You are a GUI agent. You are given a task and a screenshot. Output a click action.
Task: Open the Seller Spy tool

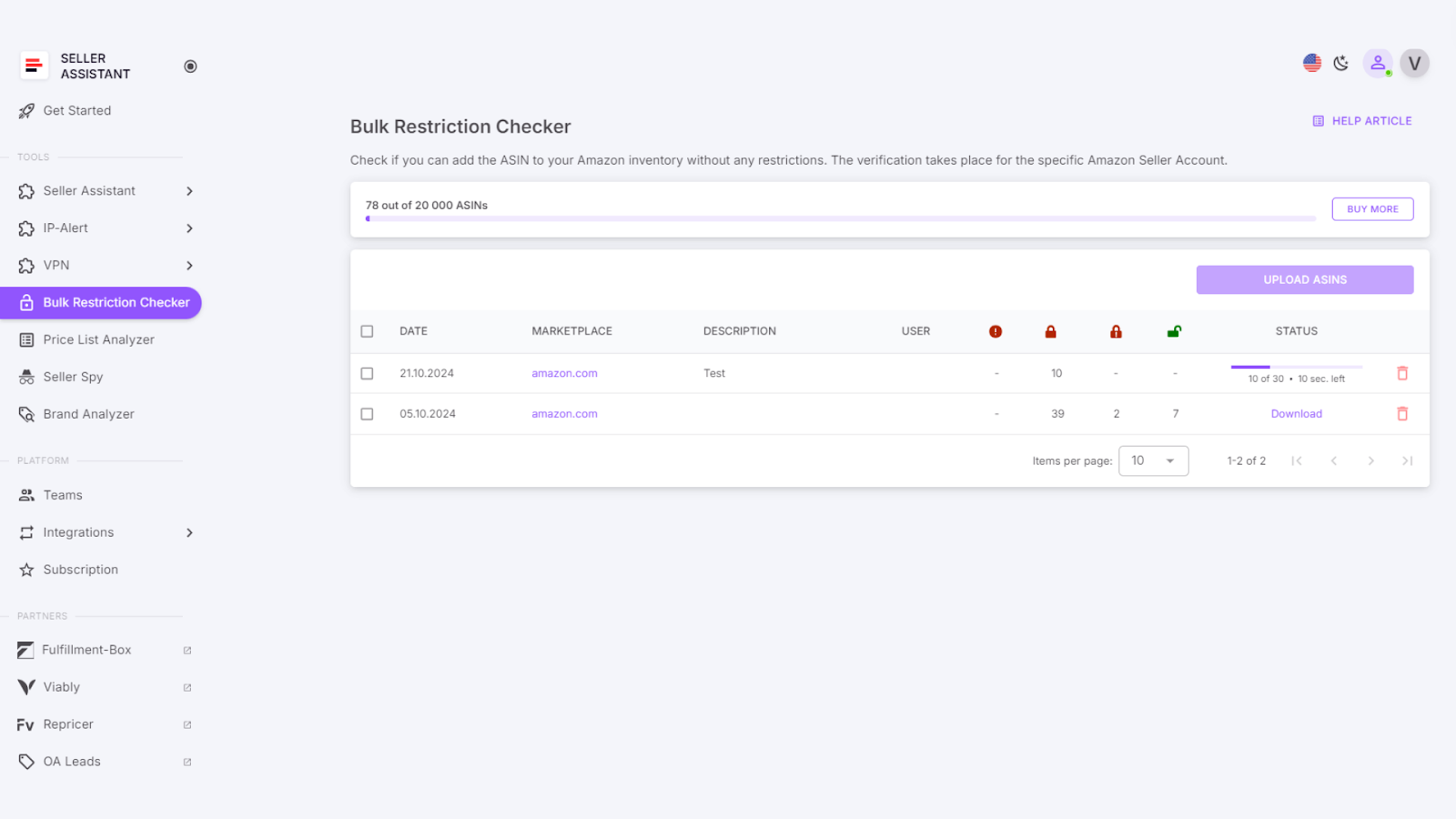pyautogui.click(x=73, y=376)
